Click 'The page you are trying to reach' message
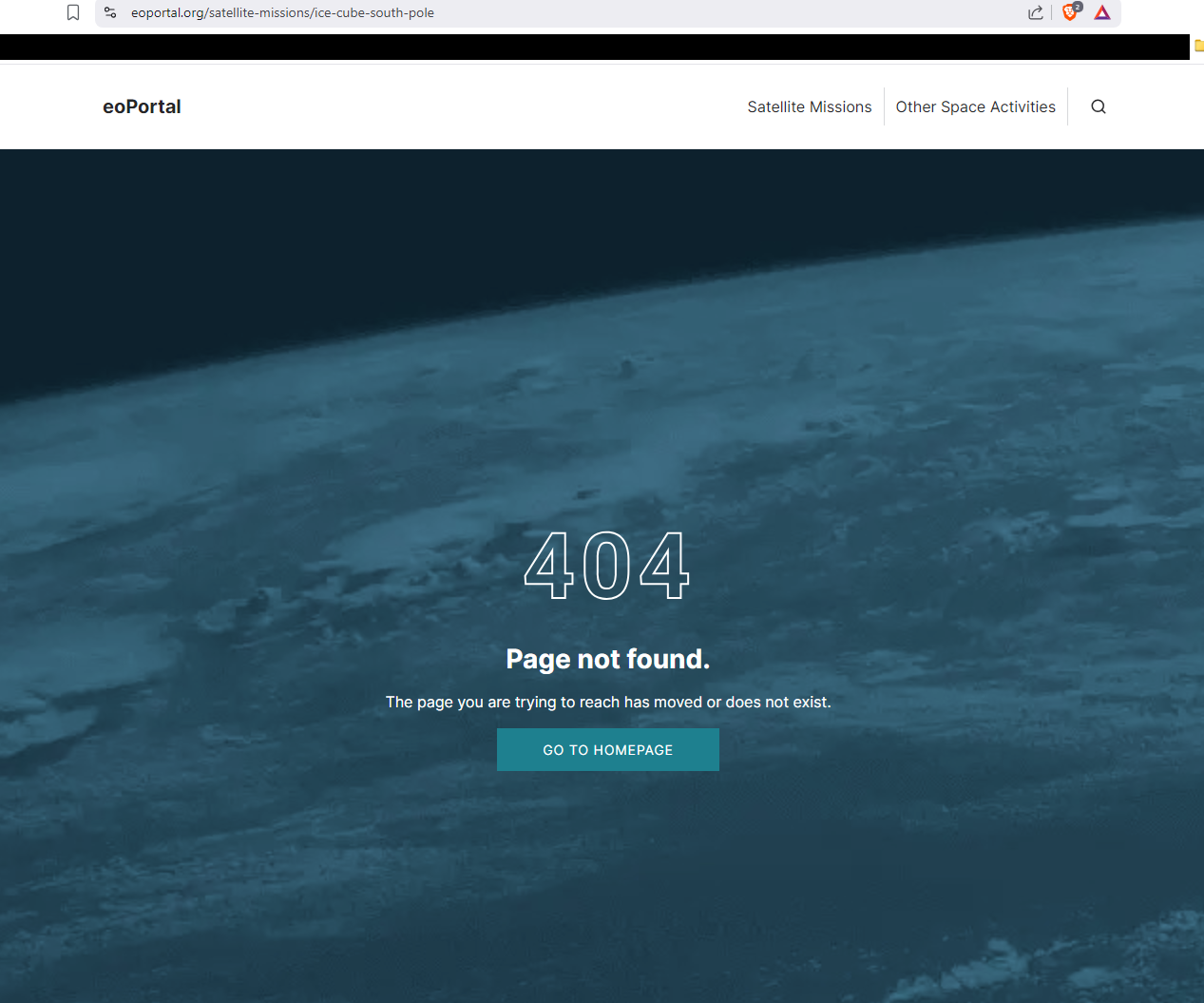Screen dimensions: 1204x1003 [608, 702]
